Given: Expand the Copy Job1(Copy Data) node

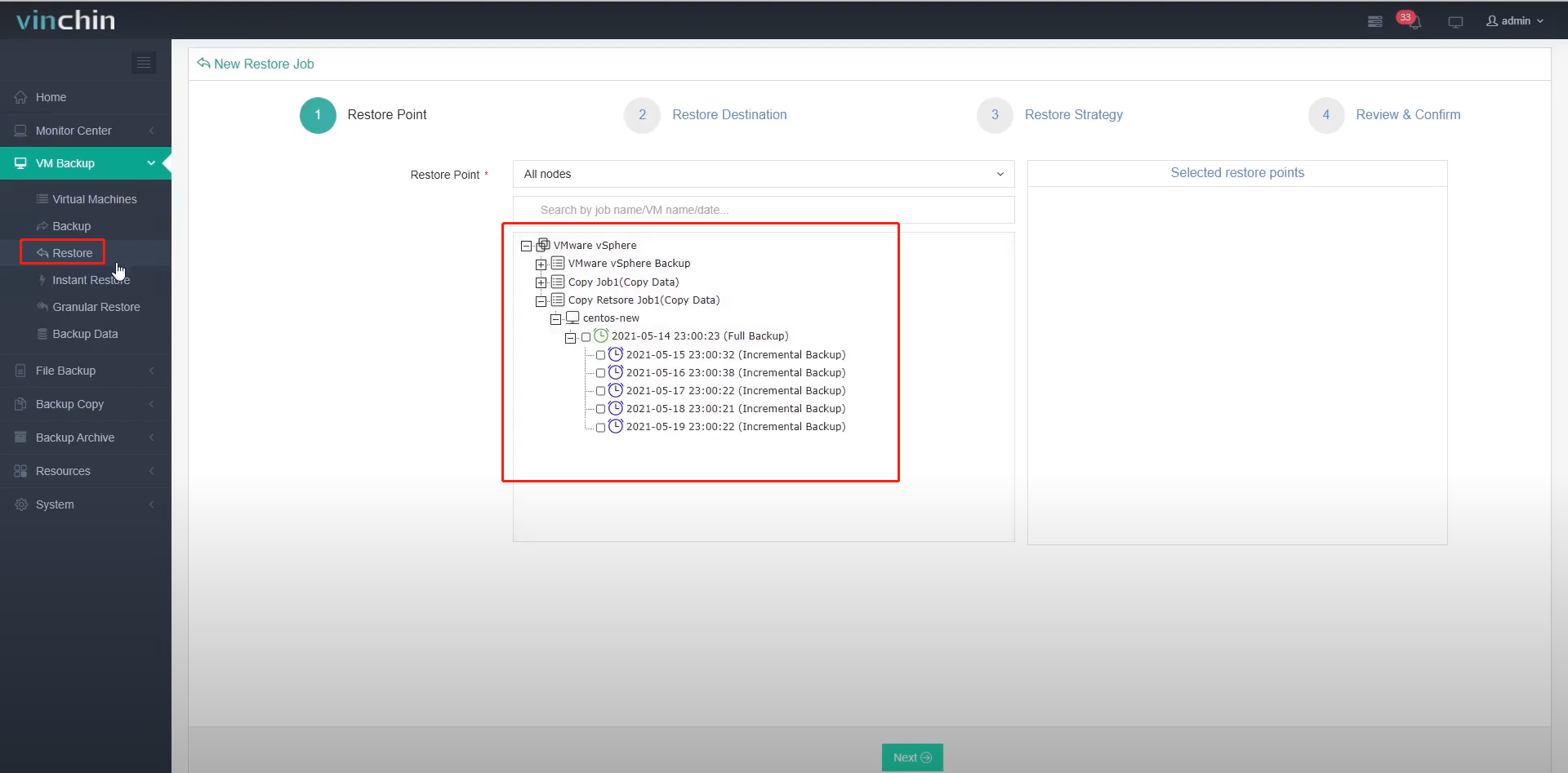Looking at the screenshot, I should [x=541, y=283].
